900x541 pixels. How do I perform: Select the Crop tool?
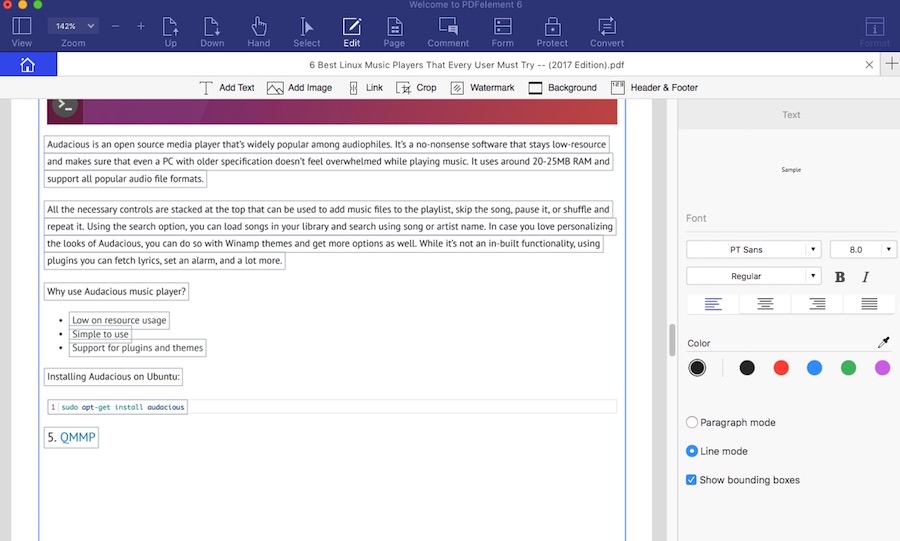point(417,88)
